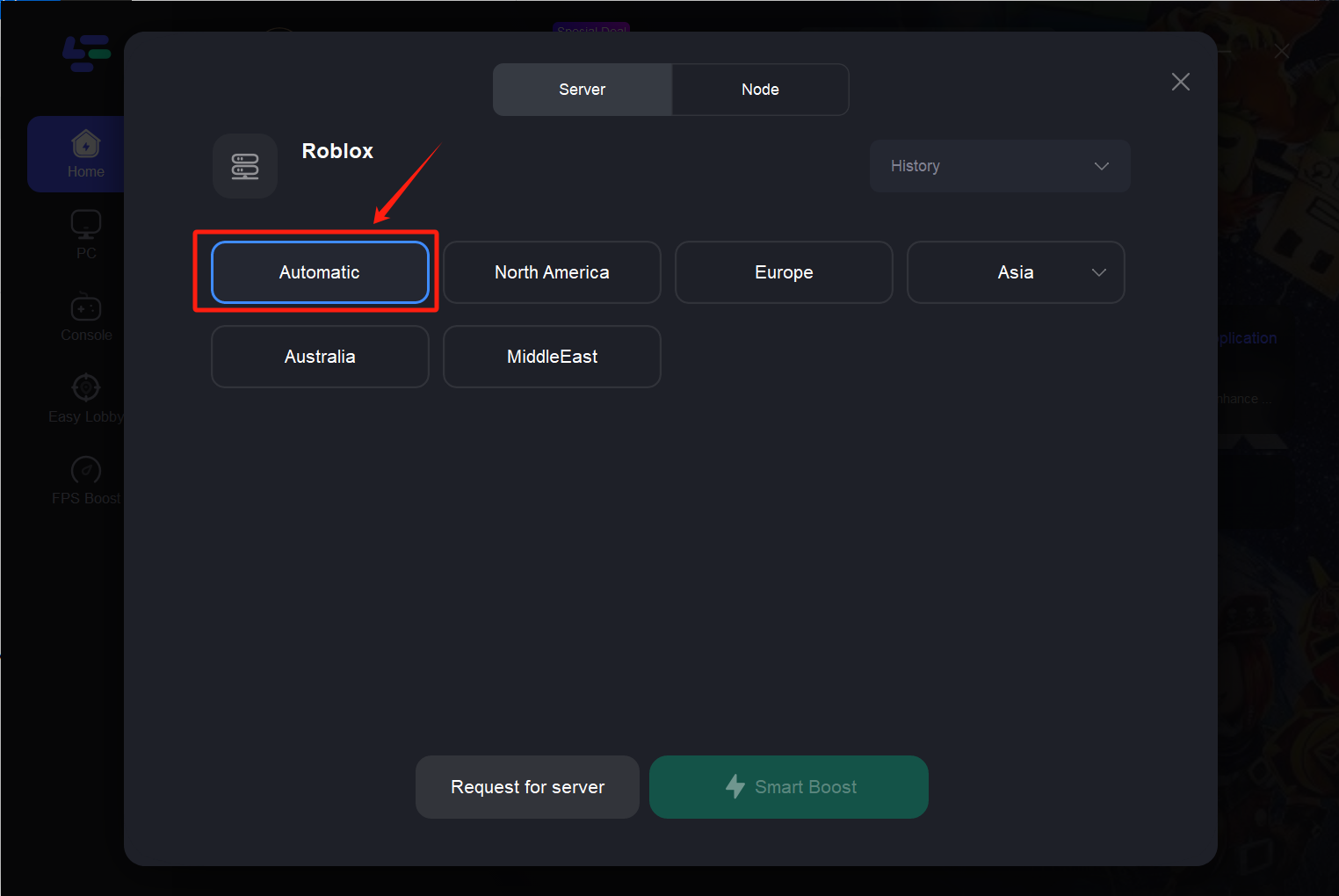Screen dimensions: 1339x896
Task: Select the North America server
Action: tap(552, 272)
